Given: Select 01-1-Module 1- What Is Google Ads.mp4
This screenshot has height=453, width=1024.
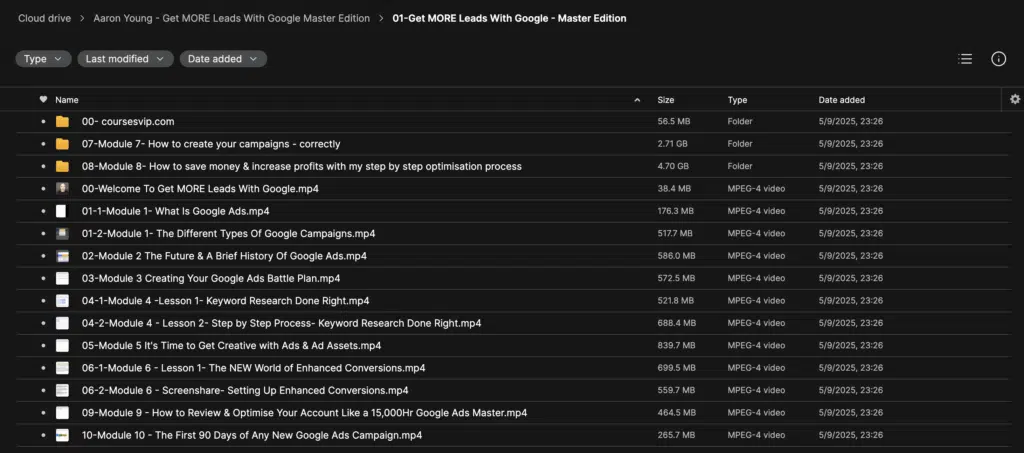Looking at the screenshot, I should (x=176, y=211).
